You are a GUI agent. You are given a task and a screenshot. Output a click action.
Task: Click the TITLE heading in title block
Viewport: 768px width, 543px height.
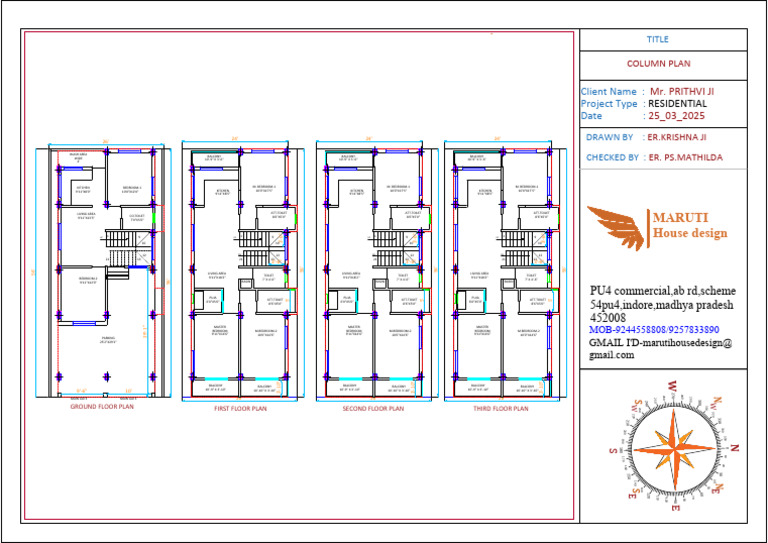coord(657,39)
